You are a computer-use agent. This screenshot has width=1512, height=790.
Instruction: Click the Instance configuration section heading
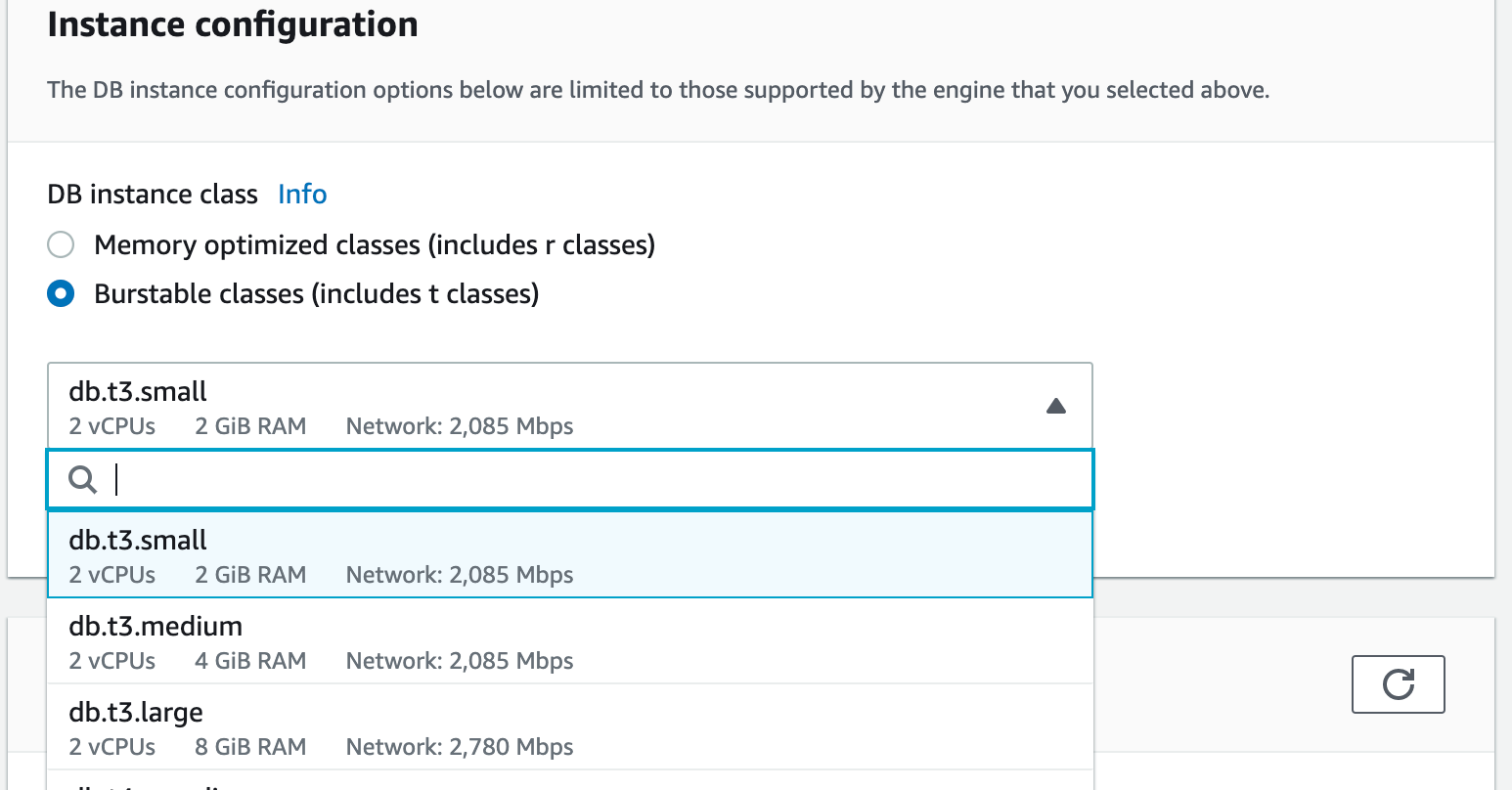pyautogui.click(x=232, y=23)
